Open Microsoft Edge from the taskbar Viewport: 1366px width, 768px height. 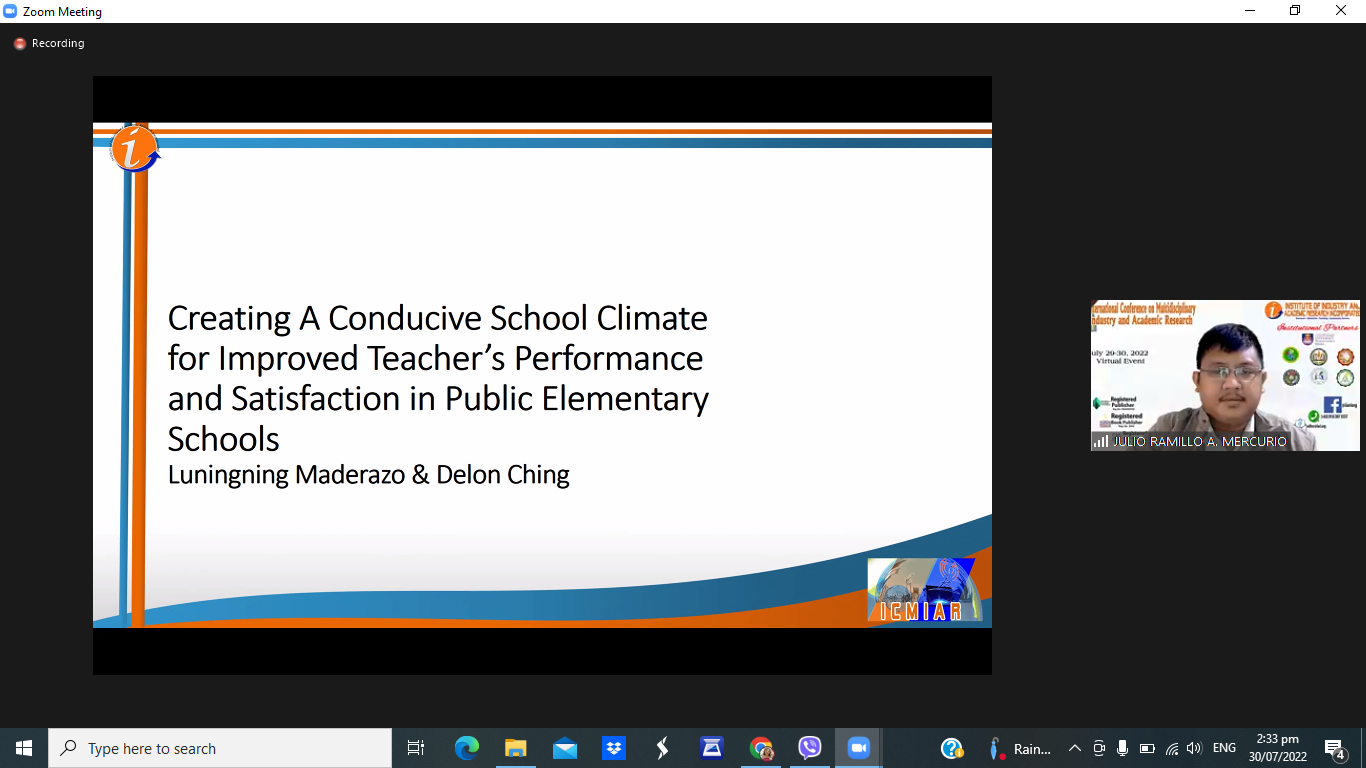[x=467, y=748]
